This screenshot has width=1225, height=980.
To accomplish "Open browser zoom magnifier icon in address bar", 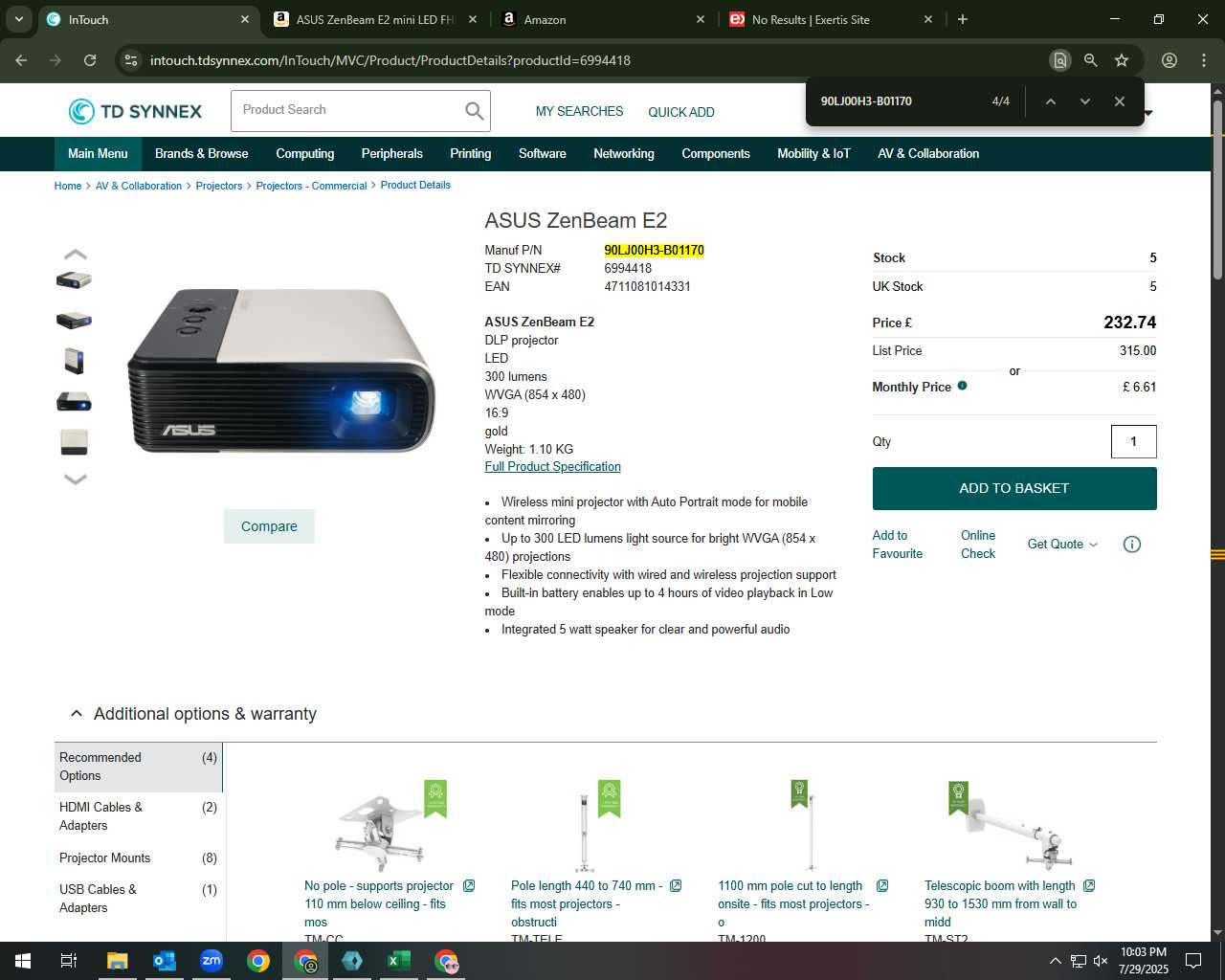I will point(1090,60).
